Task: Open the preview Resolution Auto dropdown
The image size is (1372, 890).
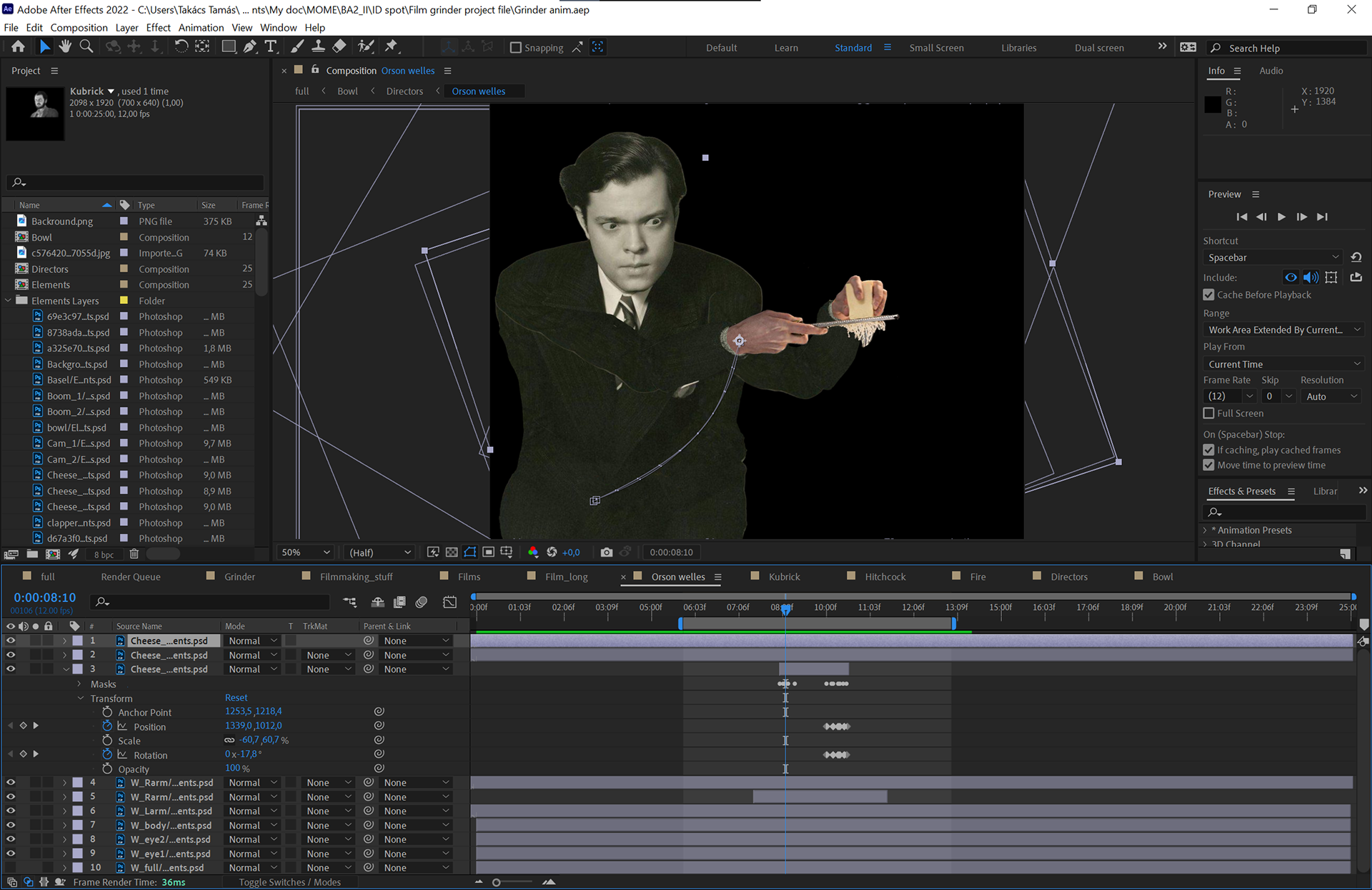Action: pyautogui.click(x=1331, y=396)
